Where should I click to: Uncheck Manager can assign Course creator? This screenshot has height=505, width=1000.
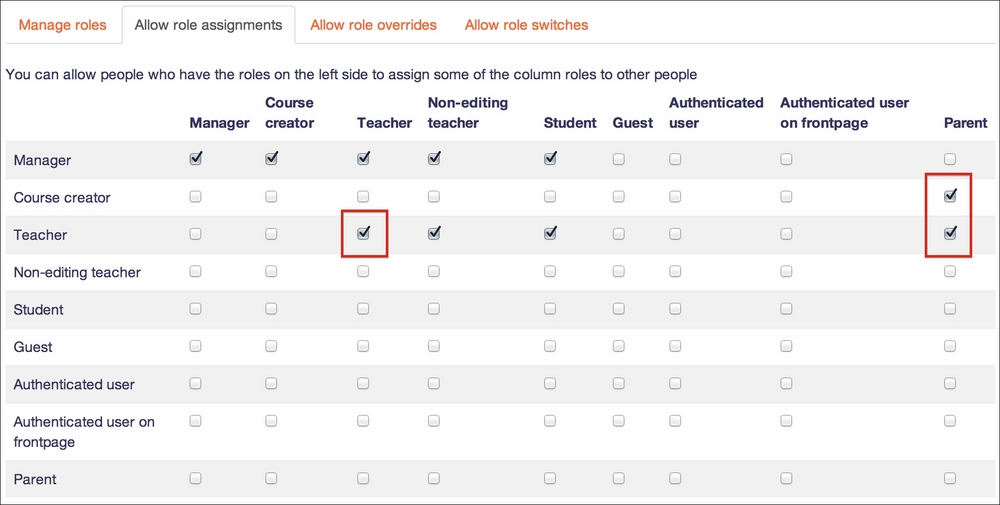click(x=272, y=159)
